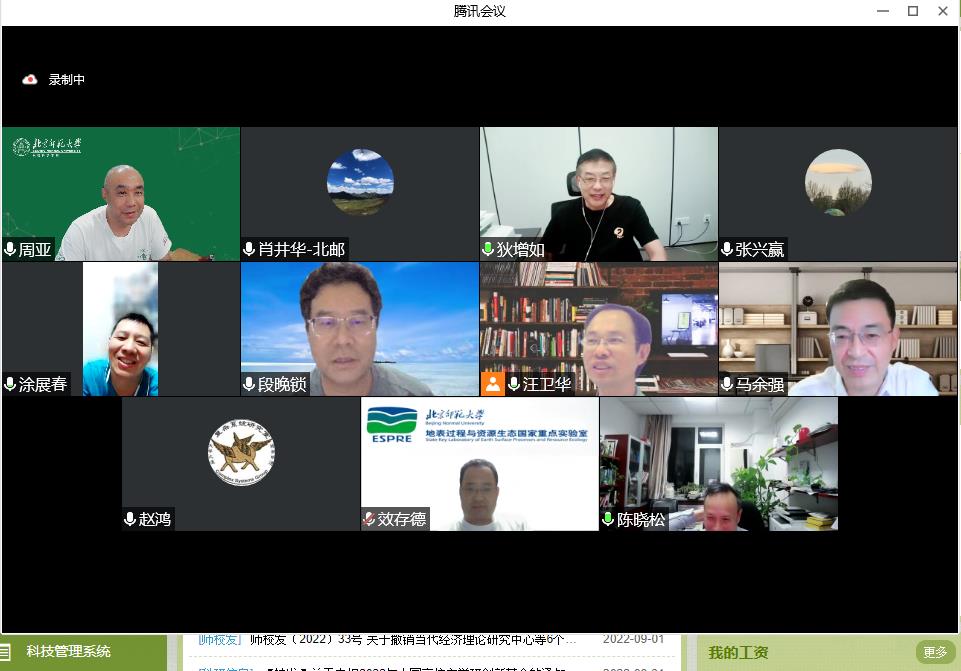Click the microphone icon beside 赵鸿
This screenshot has height=671, width=961.
pyautogui.click(x=130, y=519)
